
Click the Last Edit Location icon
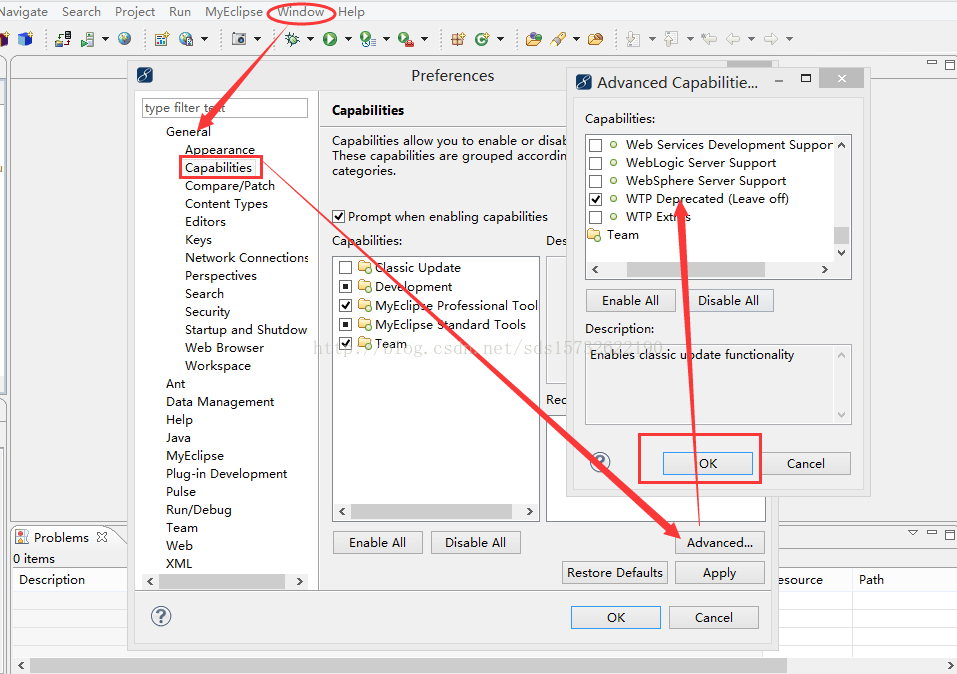[x=709, y=39]
